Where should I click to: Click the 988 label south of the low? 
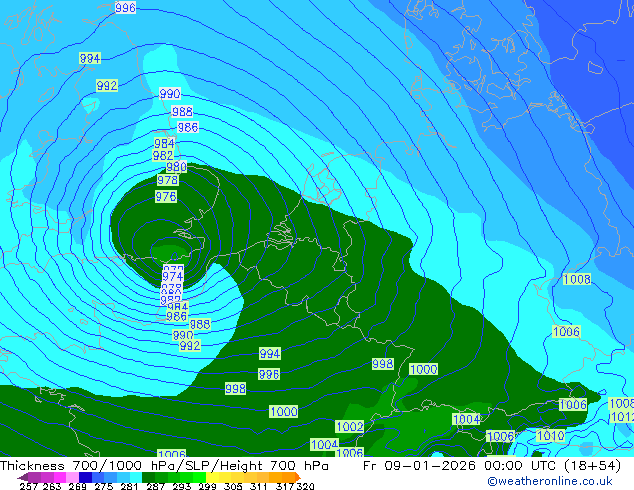[200, 324]
